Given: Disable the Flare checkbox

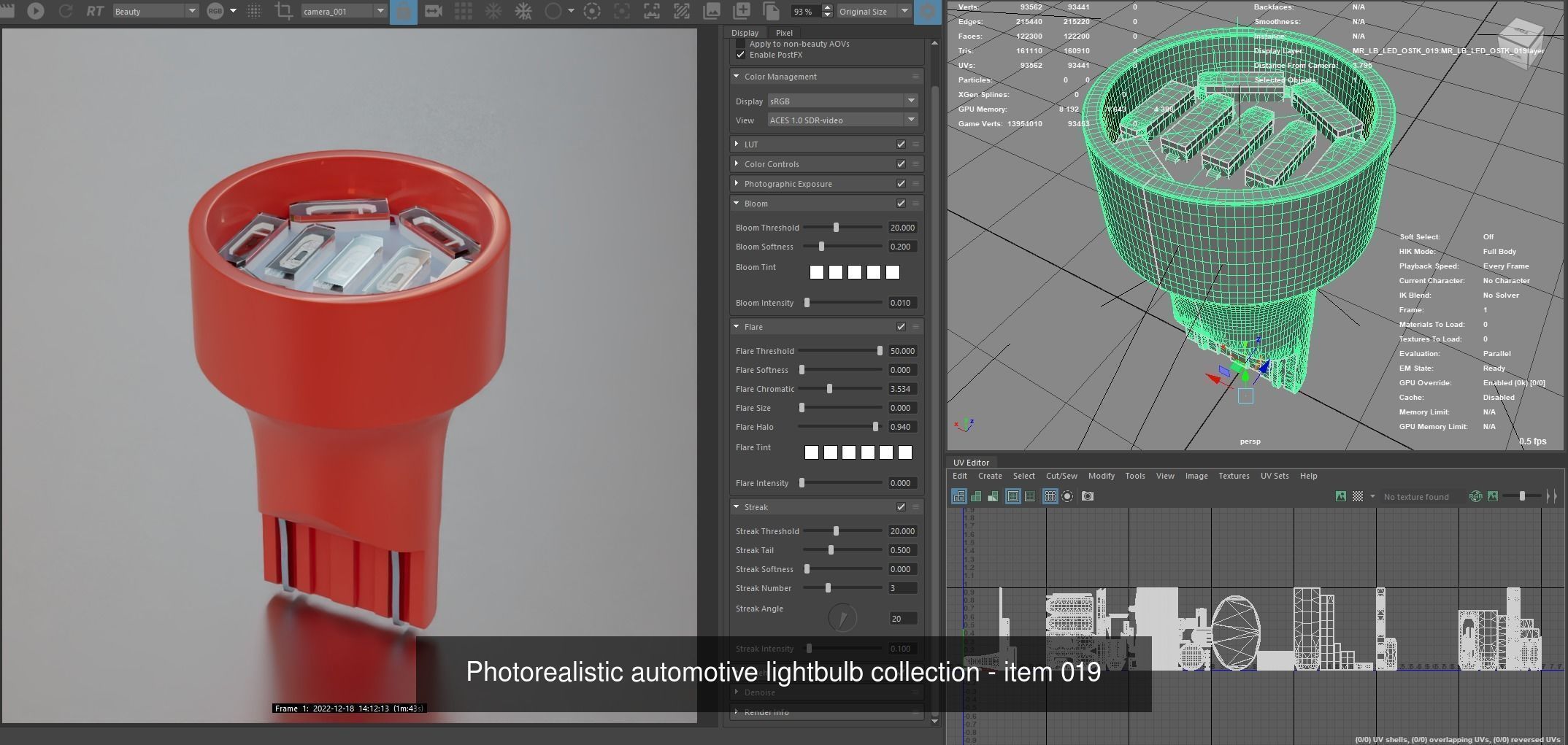Looking at the screenshot, I should [x=901, y=327].
